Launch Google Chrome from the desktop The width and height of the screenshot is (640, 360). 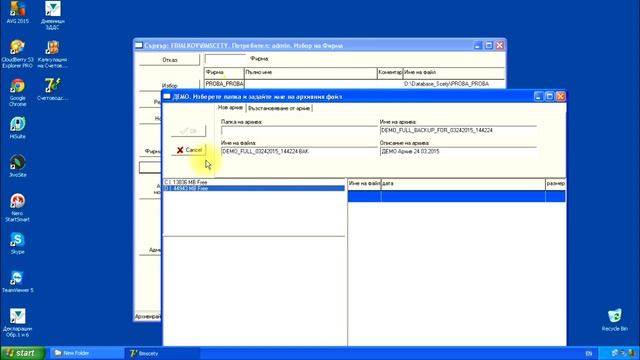pyautogui.click(x=18, y=93)
